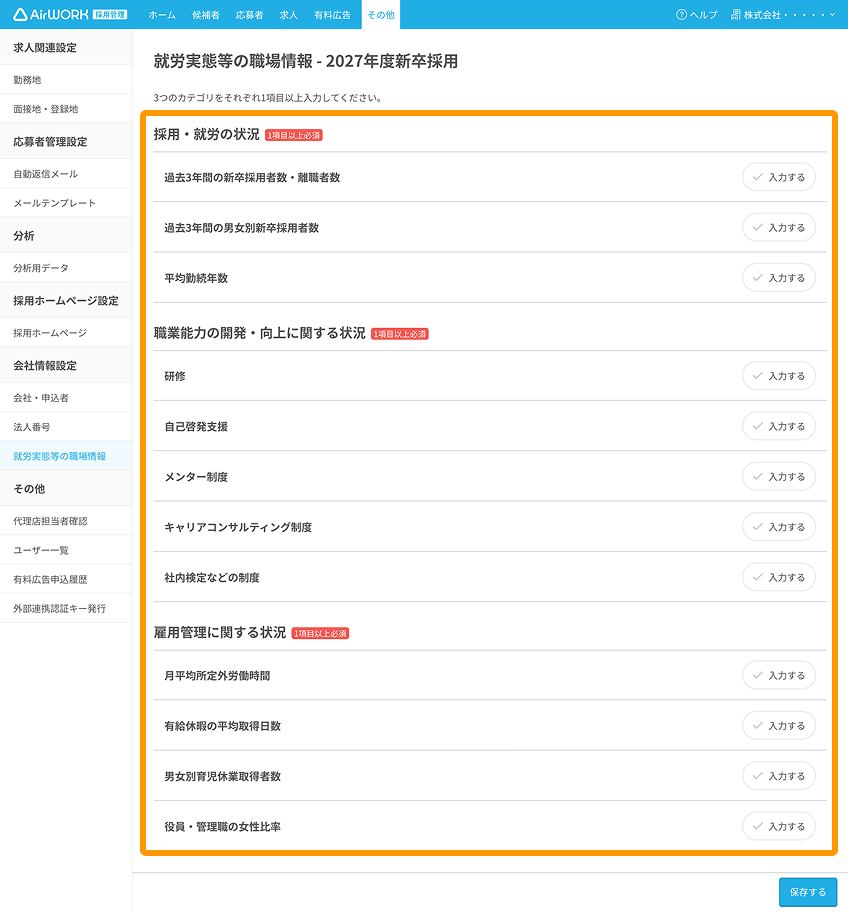
Task: Click the 採用・就労の状況 section heading
Action: point(206,134)
